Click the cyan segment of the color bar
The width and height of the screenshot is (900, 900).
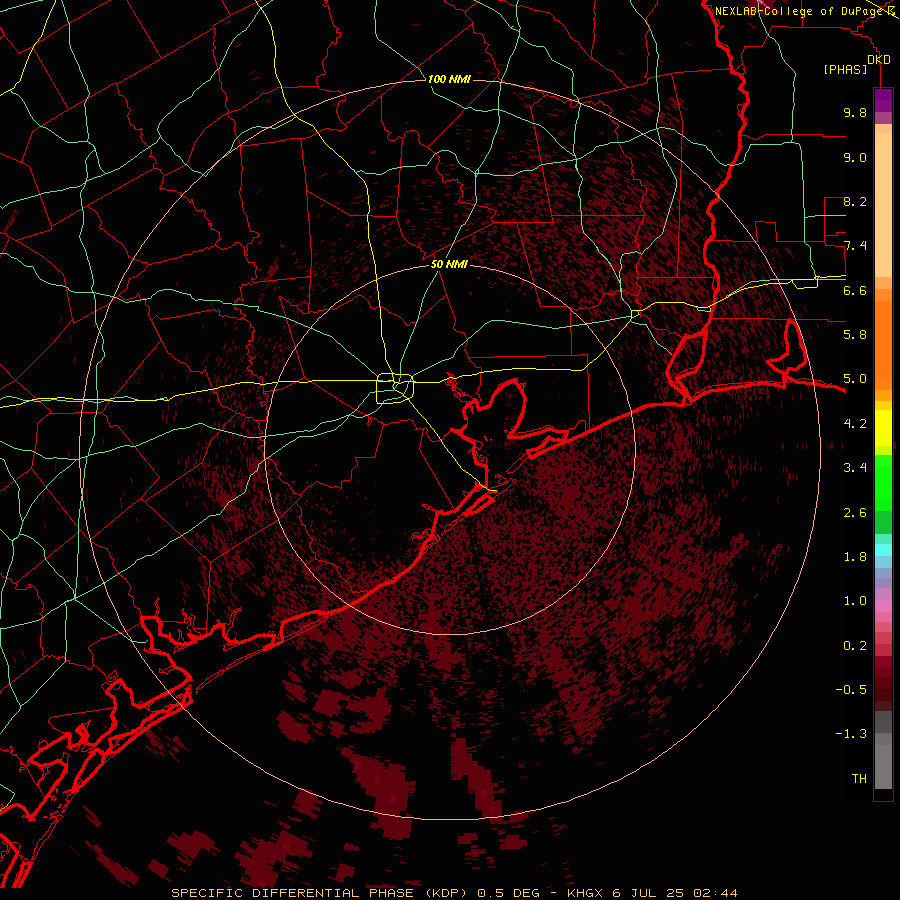(883, 550)
